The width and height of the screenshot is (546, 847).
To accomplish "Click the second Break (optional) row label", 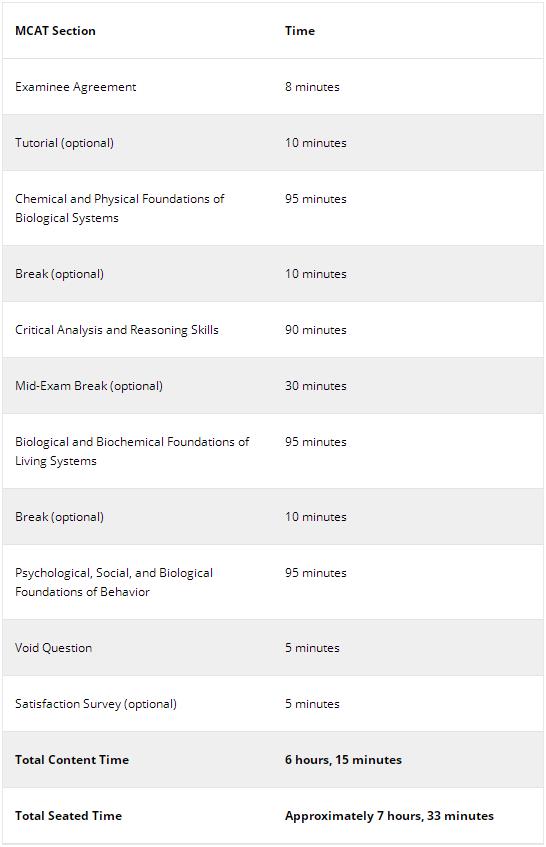I will [x=59, y=517].
